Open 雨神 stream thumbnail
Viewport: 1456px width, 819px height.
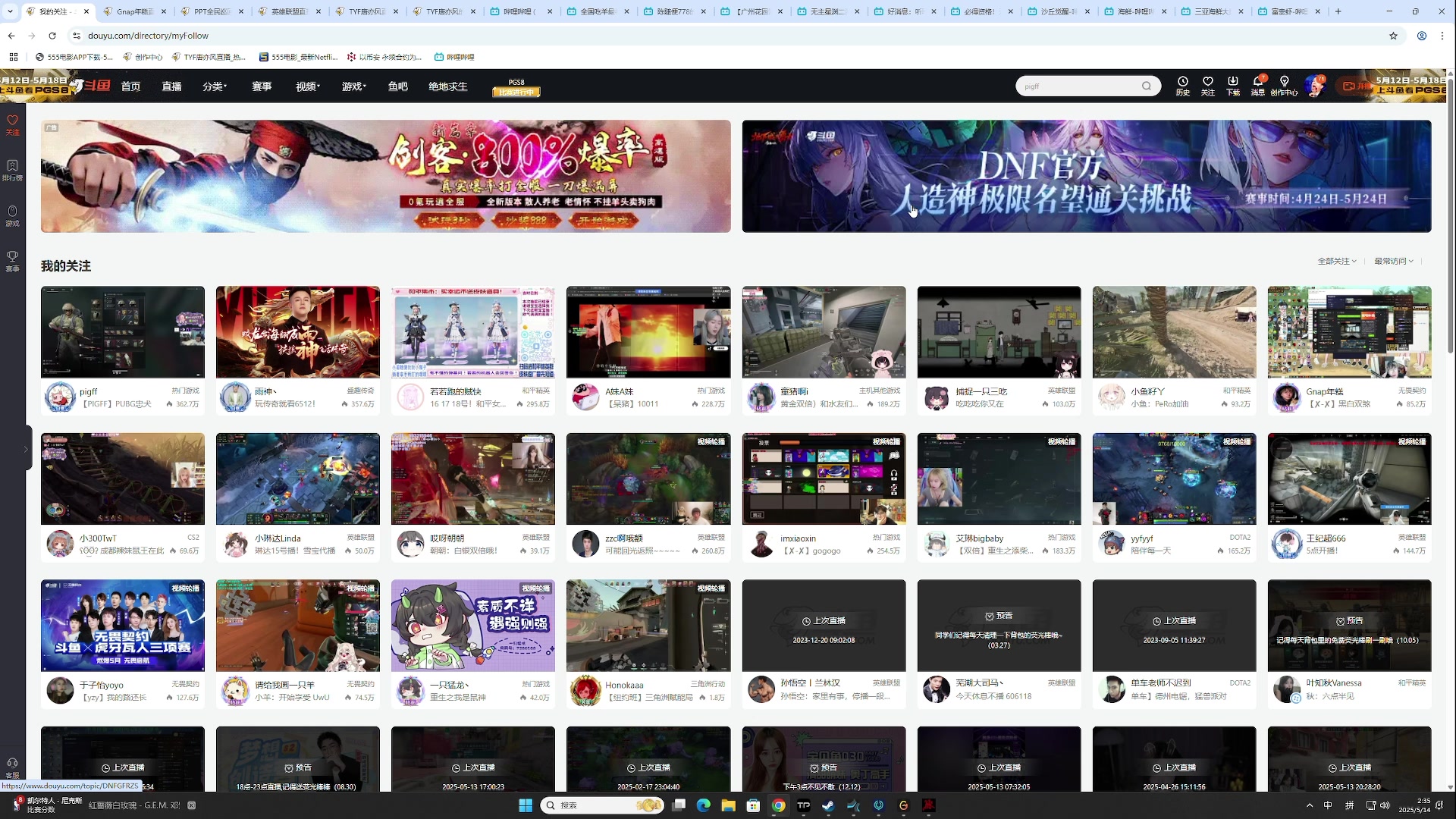[298, 332]
